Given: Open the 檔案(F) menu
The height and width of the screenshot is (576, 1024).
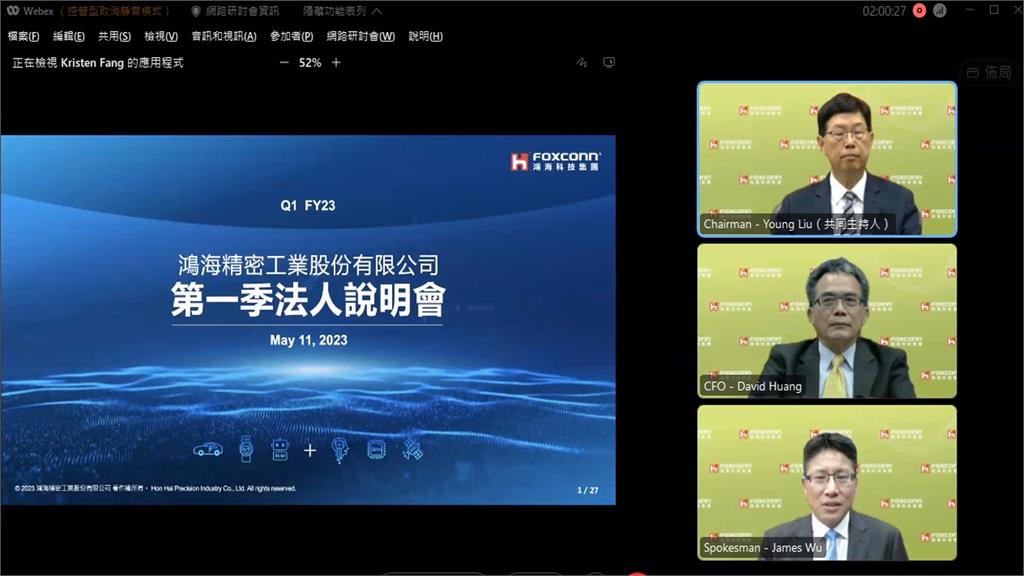Looking at the screenshot, I should coord(24,37).
